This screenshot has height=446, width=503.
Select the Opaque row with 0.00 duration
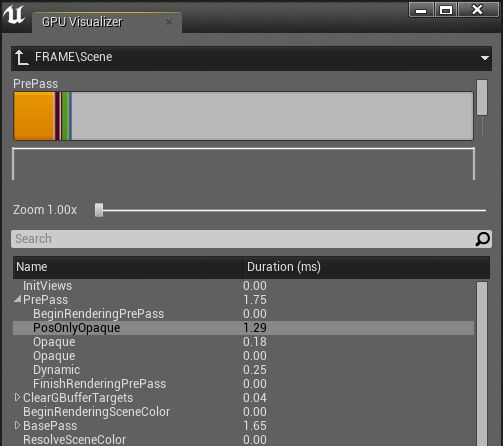coord(243,356)
